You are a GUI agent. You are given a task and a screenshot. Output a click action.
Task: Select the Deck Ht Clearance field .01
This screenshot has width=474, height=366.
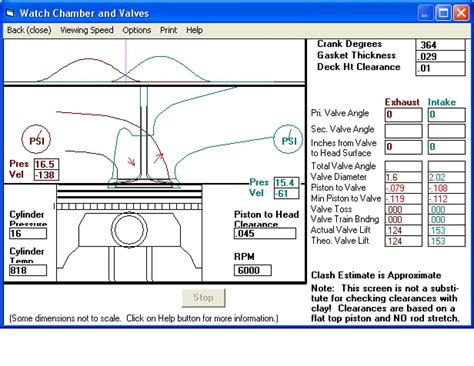click(440, 68)
